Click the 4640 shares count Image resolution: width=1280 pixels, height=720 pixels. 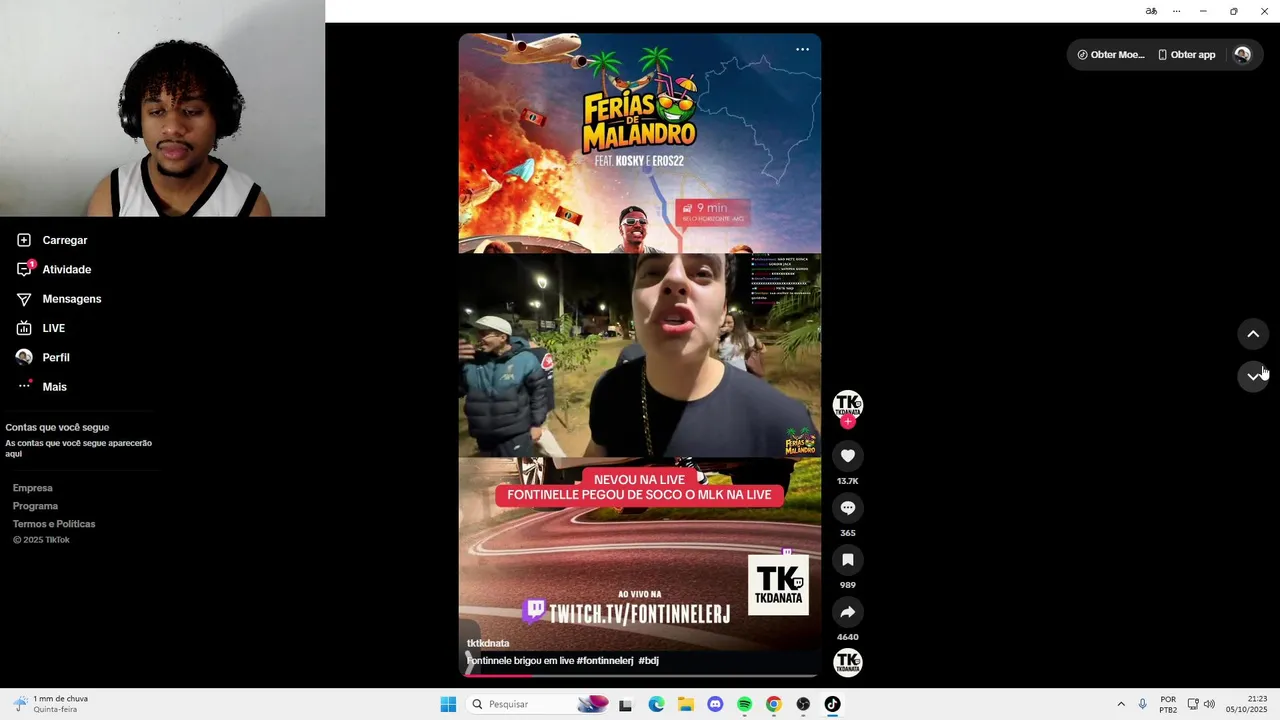coord(847,637)
